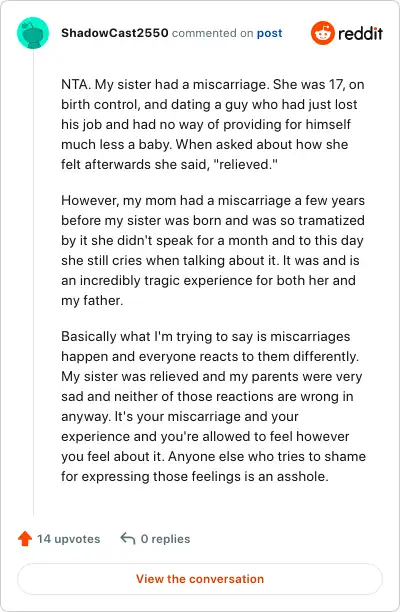Click the orange Reddit Snoo logo

pos(323,33)
